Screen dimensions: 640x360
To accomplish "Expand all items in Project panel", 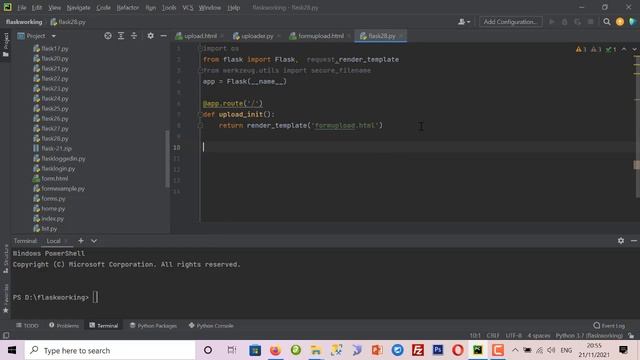I will click(x=121, y=36).
